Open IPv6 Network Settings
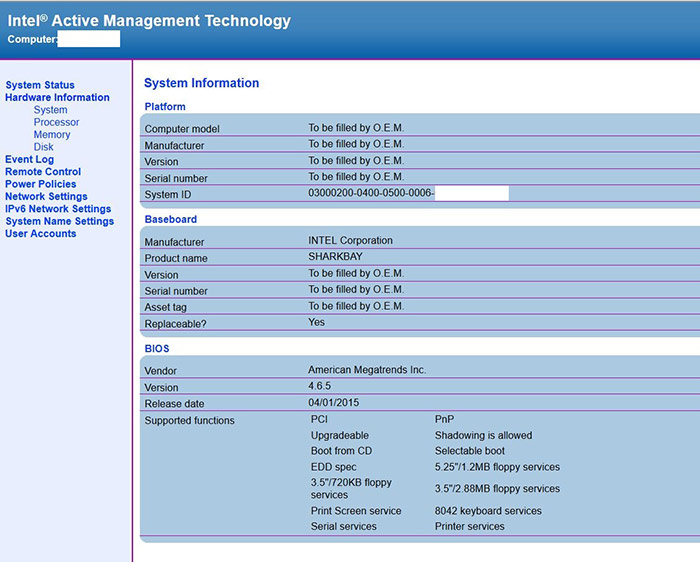This screenshot has height=562, width=700. coord(58,209)
